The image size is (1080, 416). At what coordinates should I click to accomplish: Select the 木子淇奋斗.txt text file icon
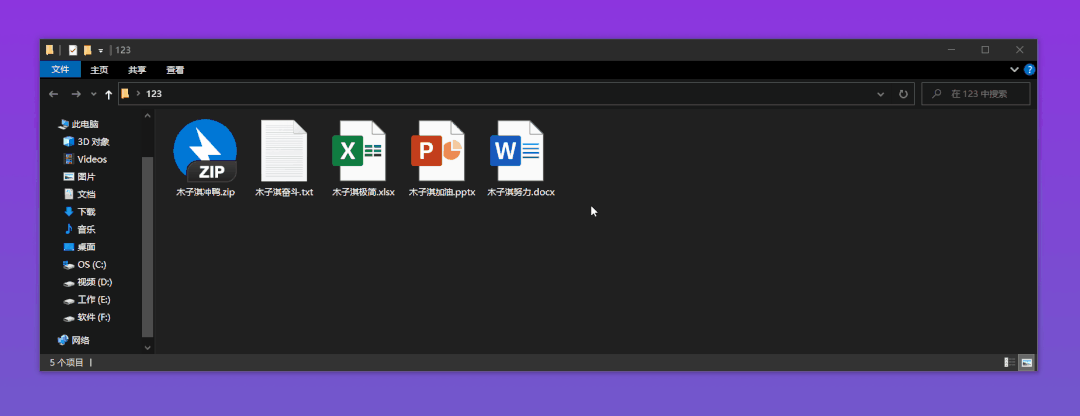coord(284,151)
